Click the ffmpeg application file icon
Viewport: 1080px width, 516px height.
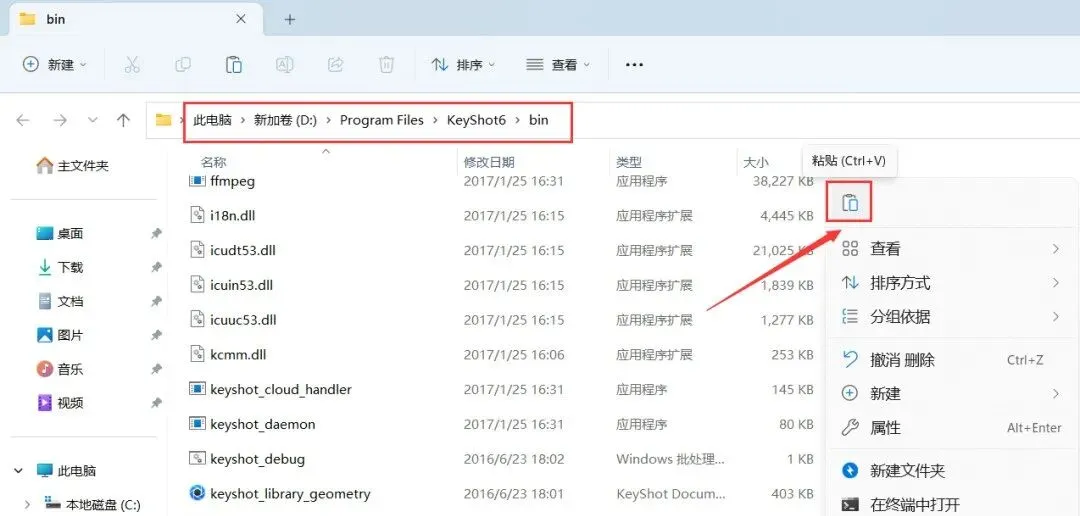197,180
